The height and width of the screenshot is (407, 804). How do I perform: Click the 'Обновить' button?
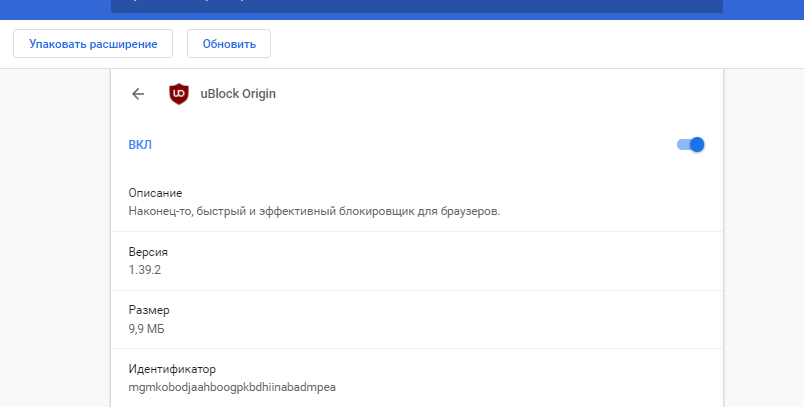(229, 44)
